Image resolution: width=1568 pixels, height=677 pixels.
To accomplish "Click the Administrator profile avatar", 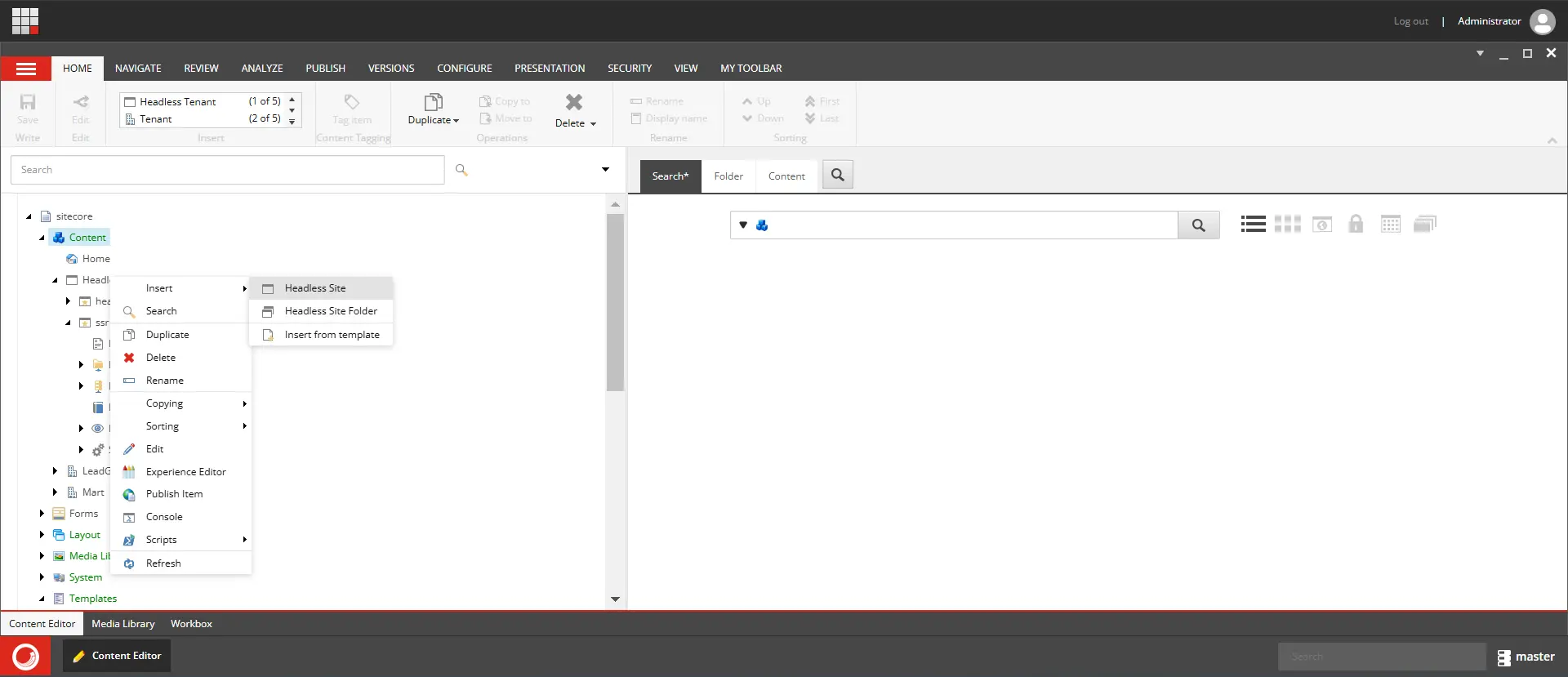I will coord(1543,21).
